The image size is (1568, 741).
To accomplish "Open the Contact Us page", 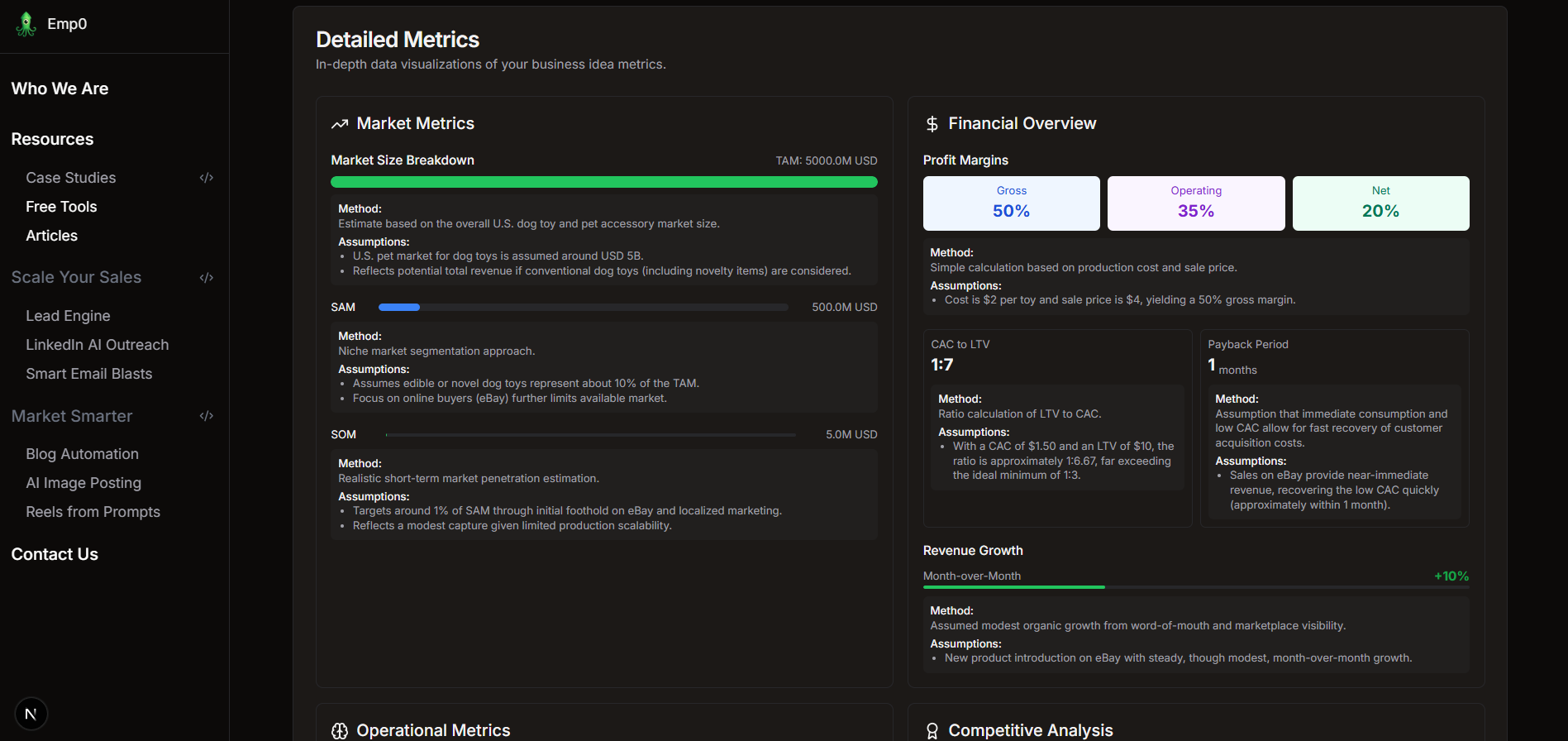I will (x=55, y=554).
